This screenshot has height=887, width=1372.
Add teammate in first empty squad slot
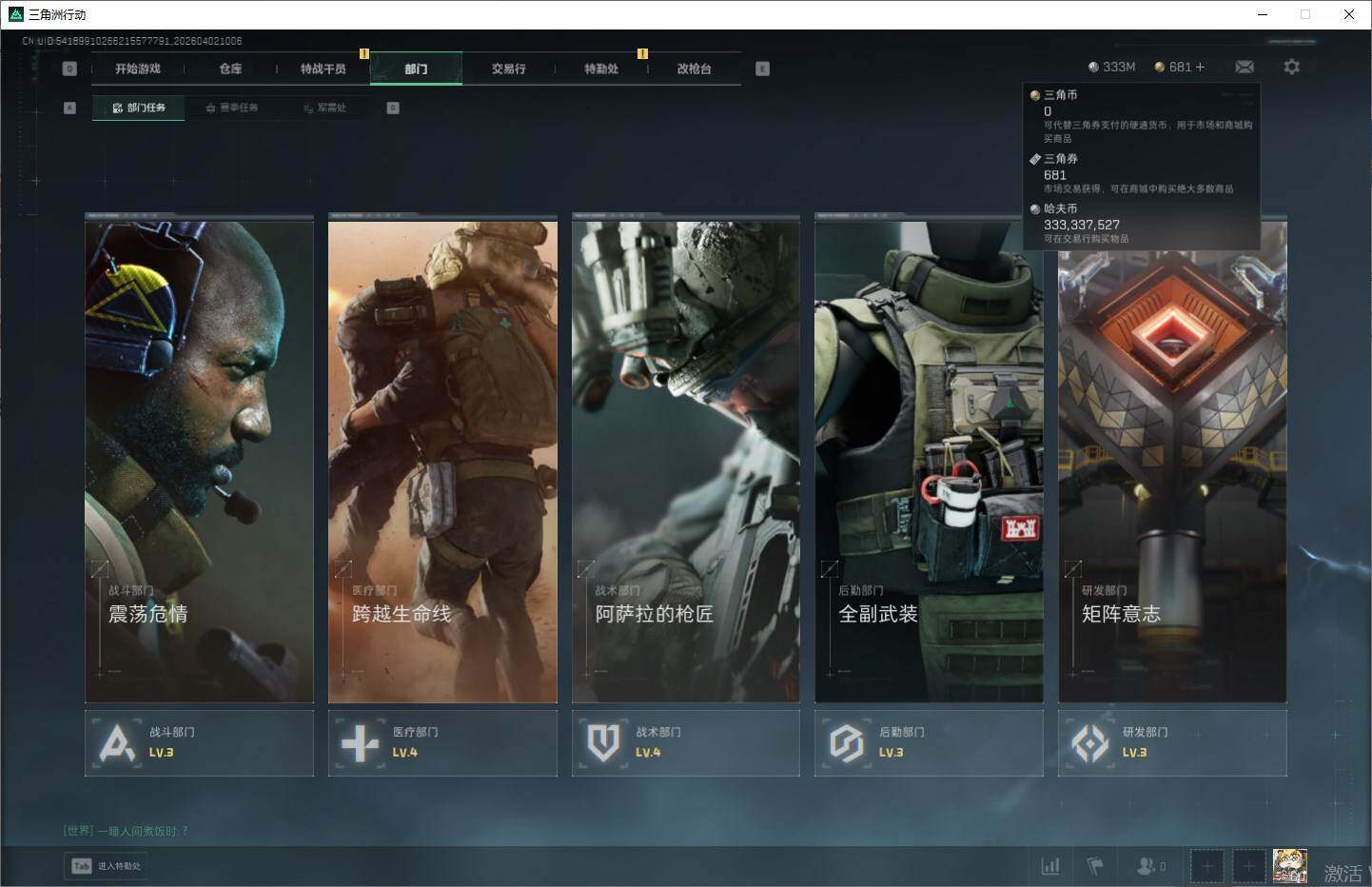1206,866
